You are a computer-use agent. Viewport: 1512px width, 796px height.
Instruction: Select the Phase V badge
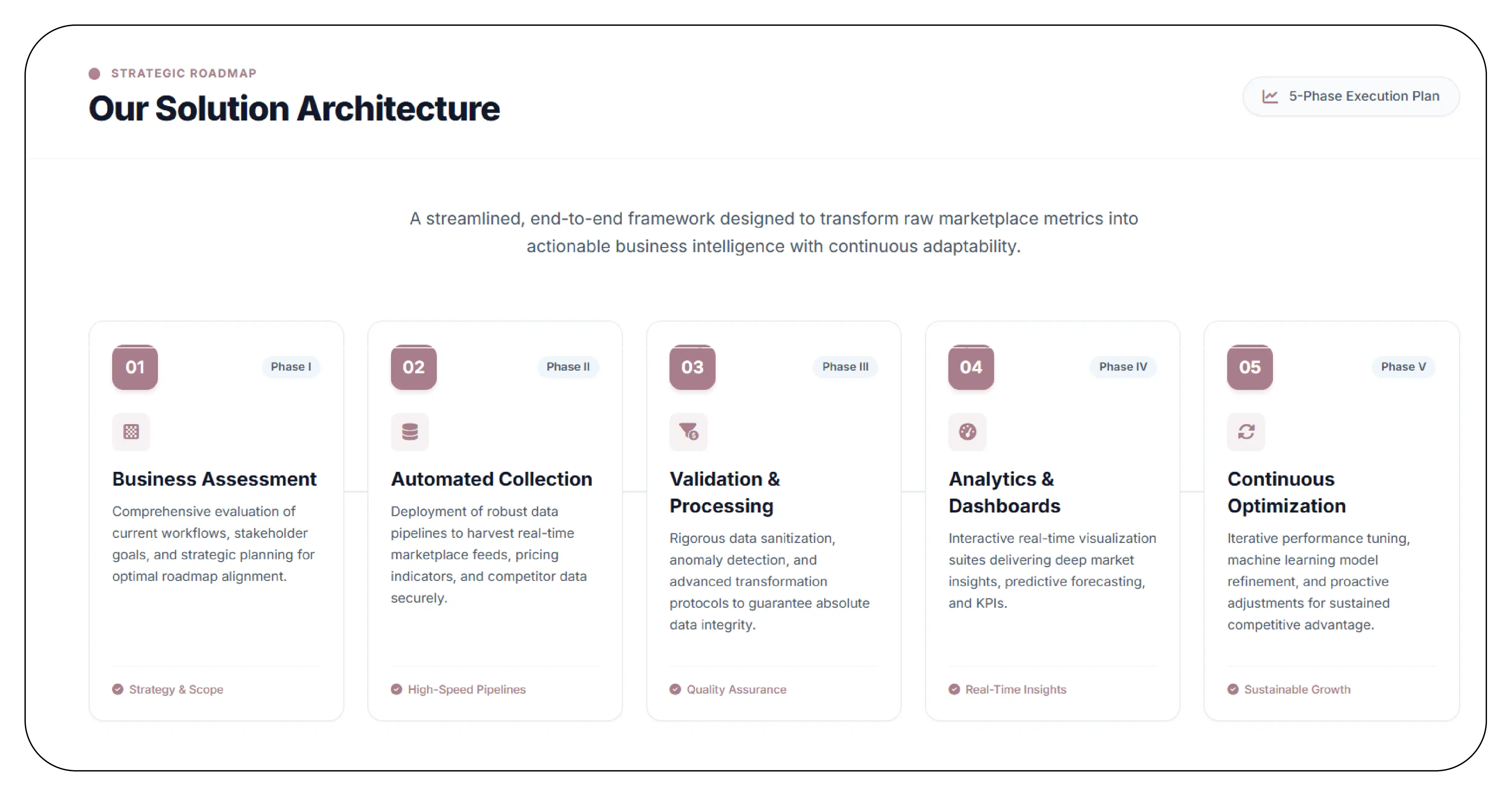pos(1403,367)
